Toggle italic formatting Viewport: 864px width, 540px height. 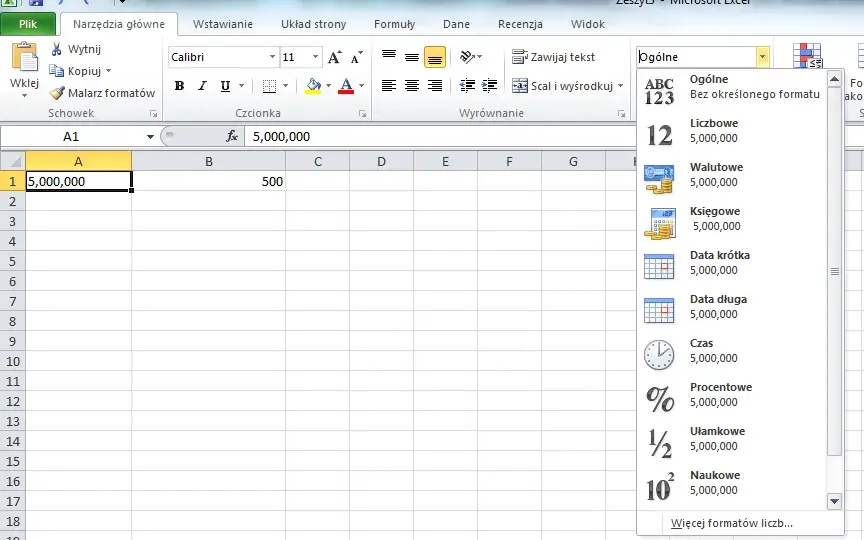pos(202,86)
